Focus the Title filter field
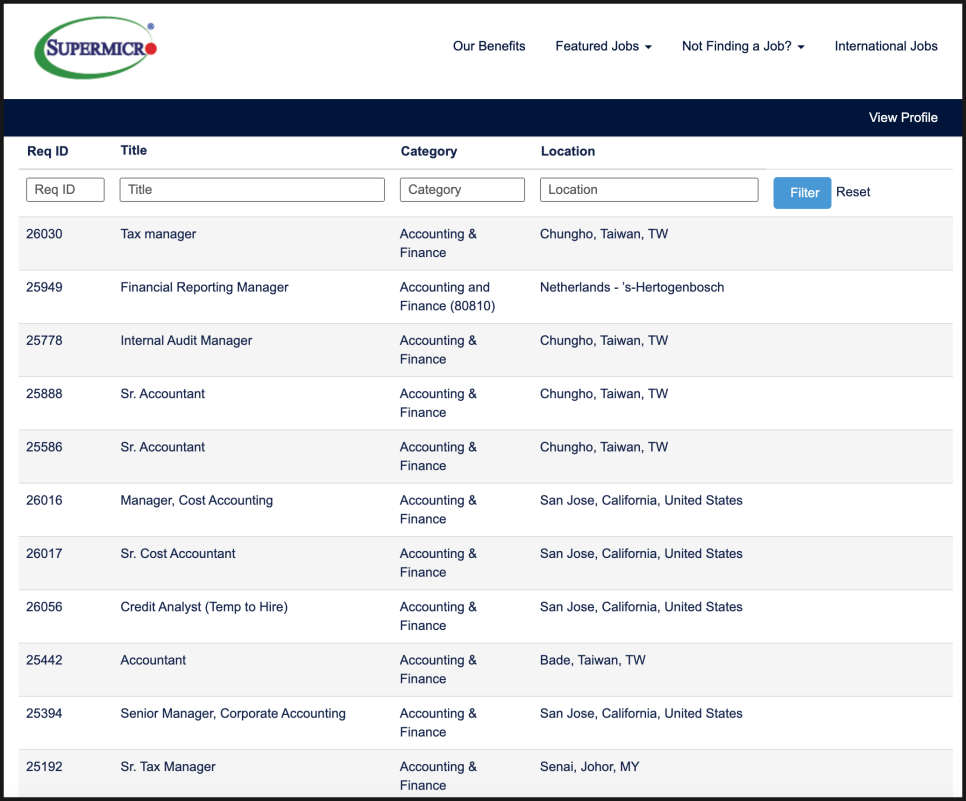Viewport: 966px width, 801px height. (x=252, y=190)
